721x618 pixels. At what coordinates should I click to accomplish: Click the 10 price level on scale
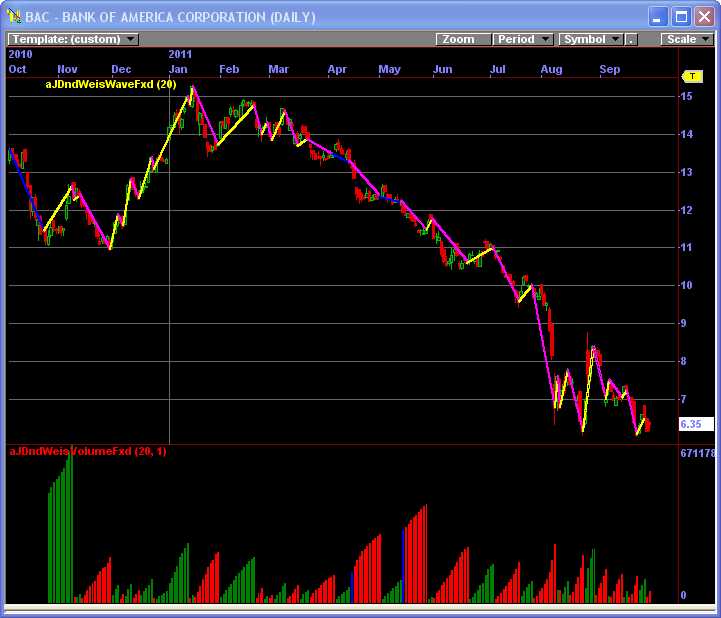click(x=686, y=285)
